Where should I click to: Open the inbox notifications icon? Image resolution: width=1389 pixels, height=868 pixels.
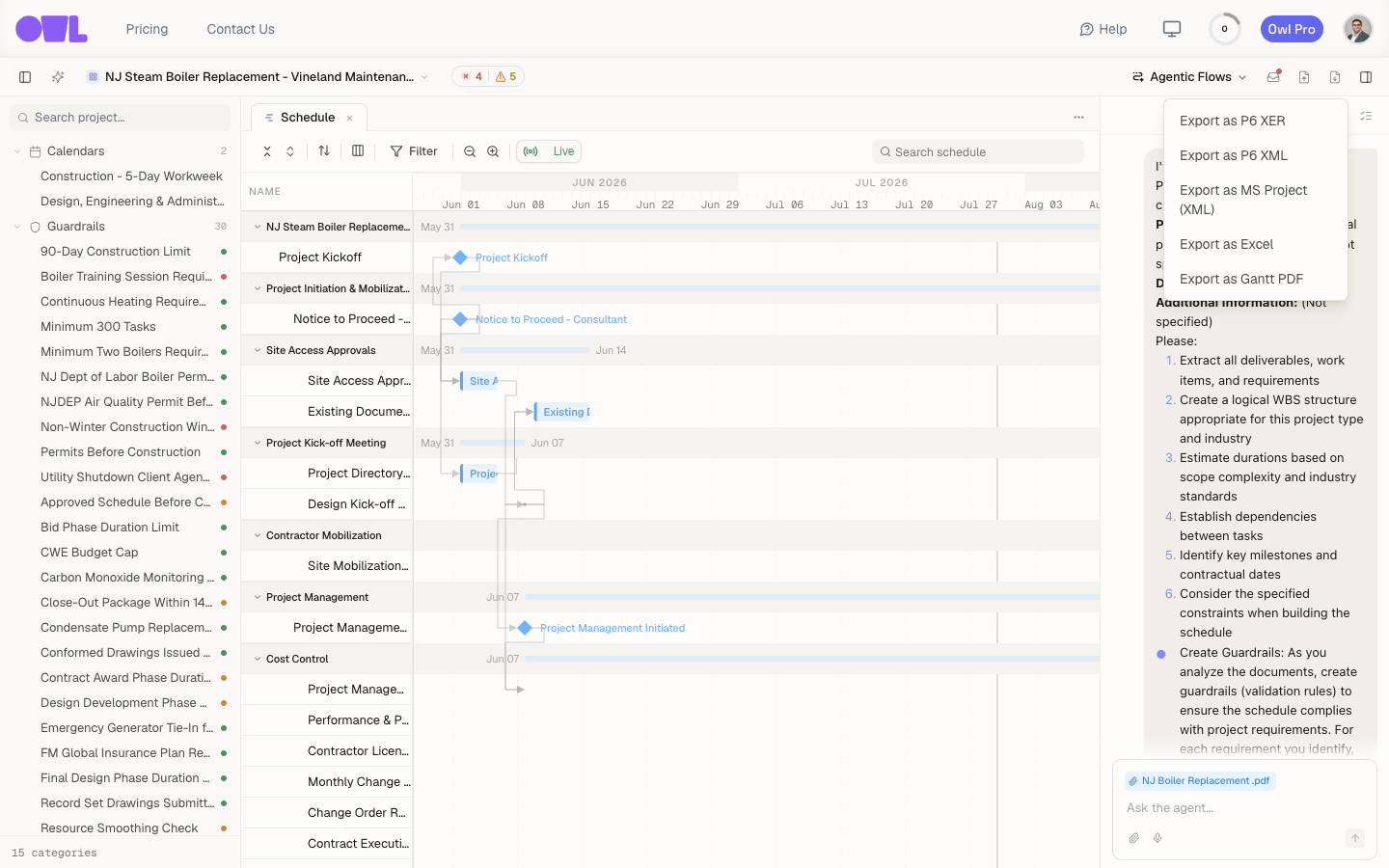click(x=1273, y=77)
